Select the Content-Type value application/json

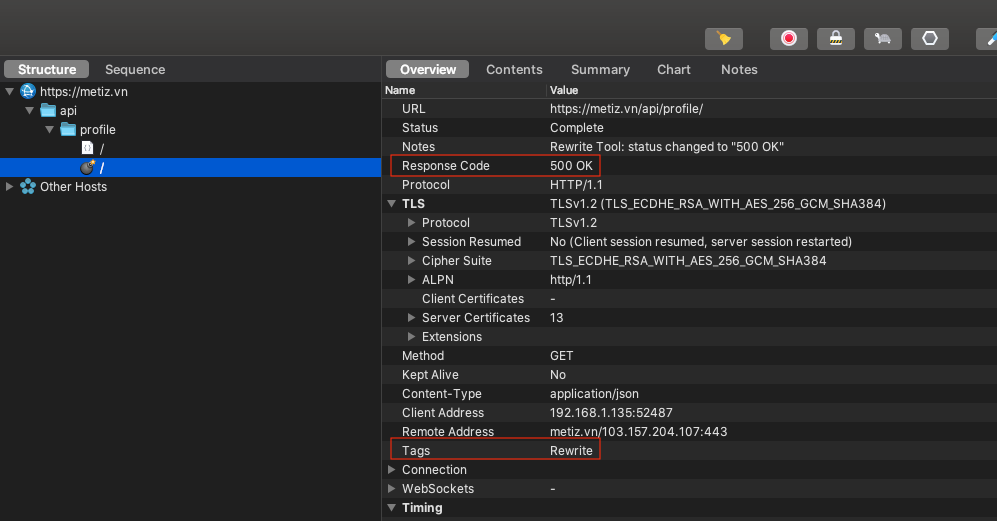(595, 394)
